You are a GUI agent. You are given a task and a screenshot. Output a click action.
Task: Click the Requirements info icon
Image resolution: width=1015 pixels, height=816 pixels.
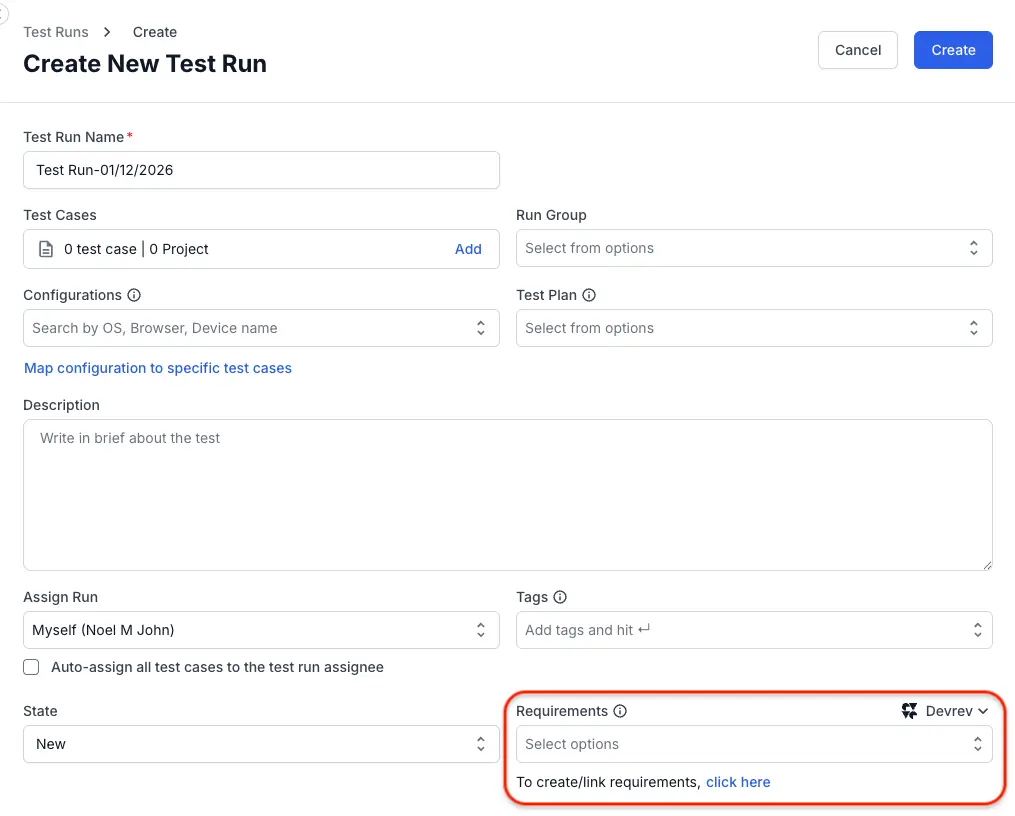click(x=621, y=711)
